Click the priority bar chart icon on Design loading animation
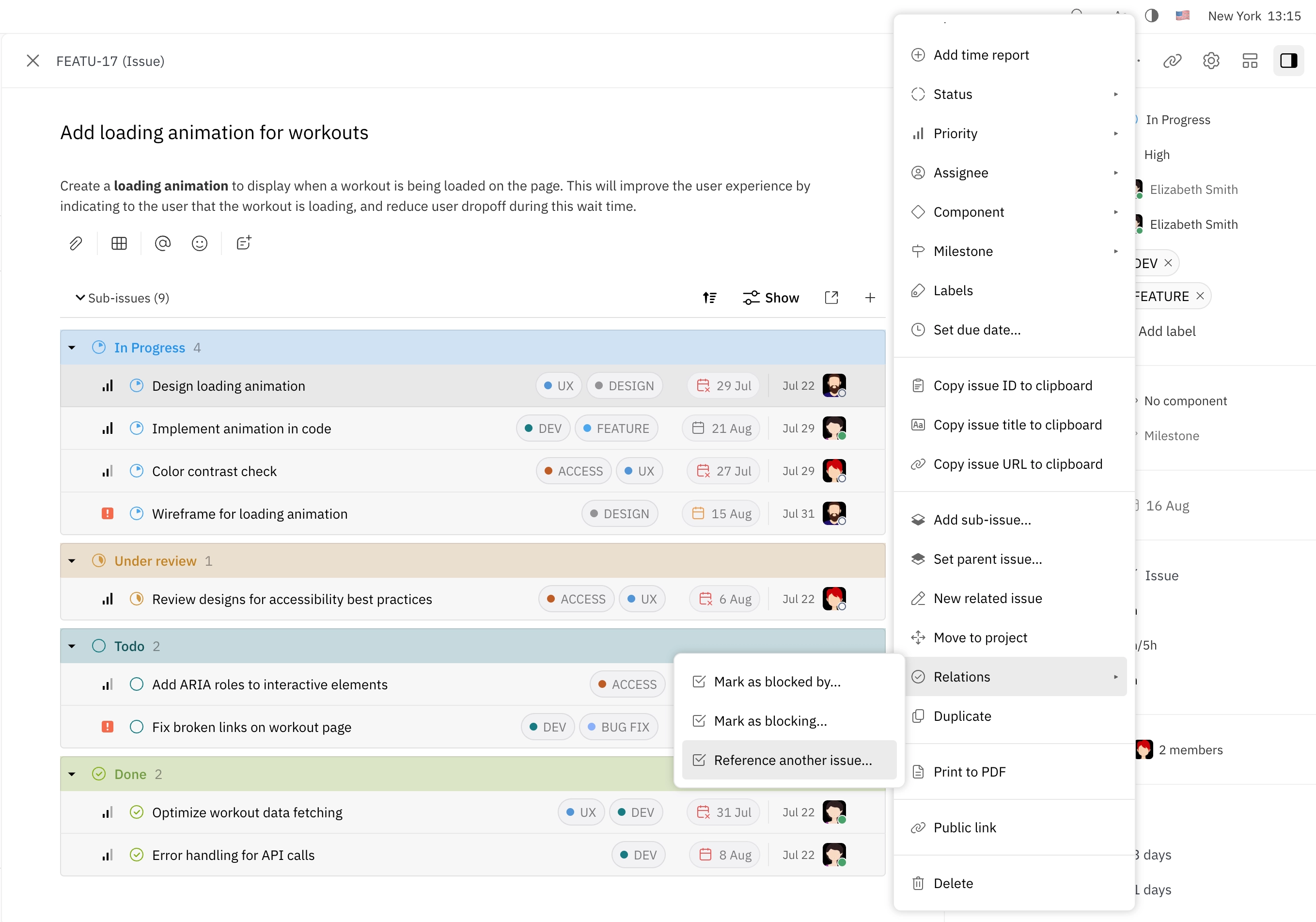1316x922 pixels. (x=107, y=385)
